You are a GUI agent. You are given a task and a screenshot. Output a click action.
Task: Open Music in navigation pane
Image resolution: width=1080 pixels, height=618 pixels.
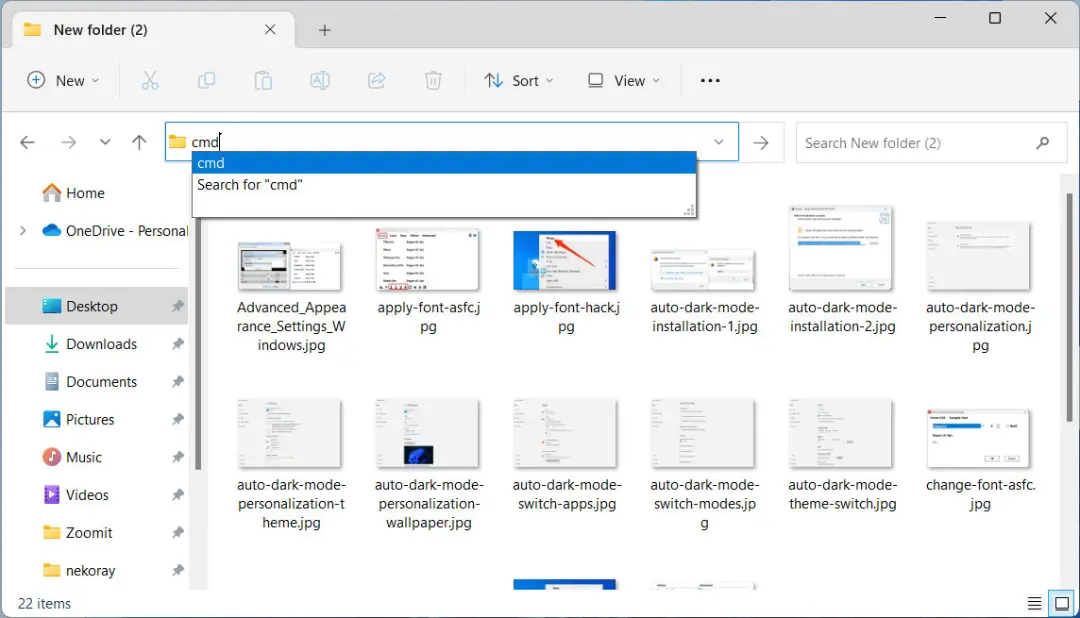pyautogui.click(x=72, y=457)
